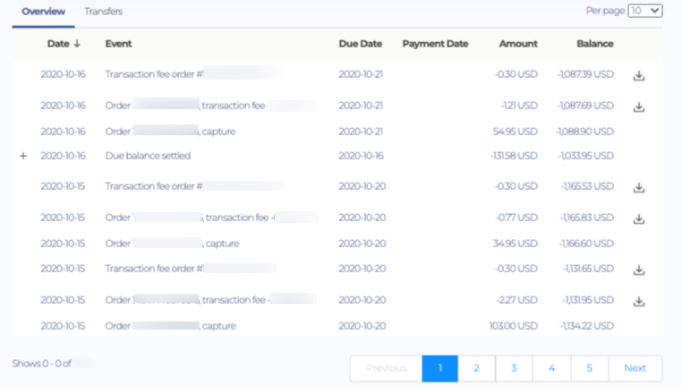
Task: Expand the Due balance settled row
Action: click(x=23, y=155)
